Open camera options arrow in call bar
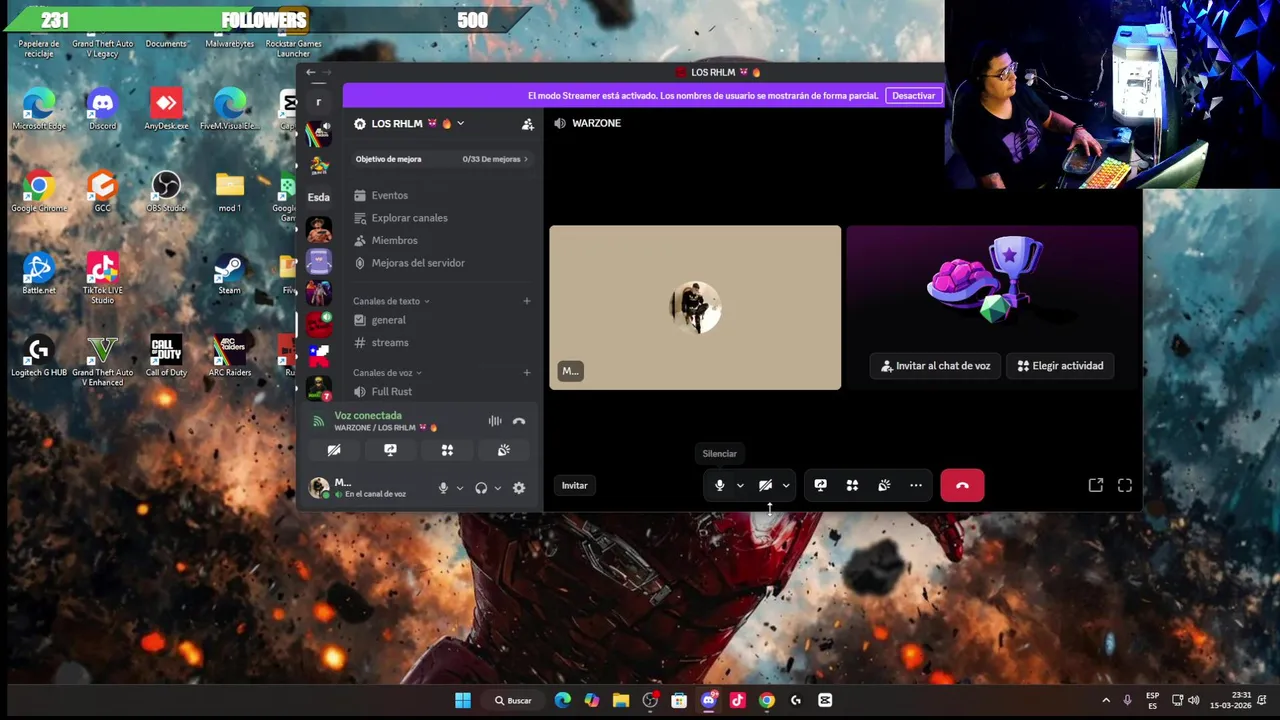Image resolution: width=1280 pixels, height=720 pixels. tap(786, 485)
